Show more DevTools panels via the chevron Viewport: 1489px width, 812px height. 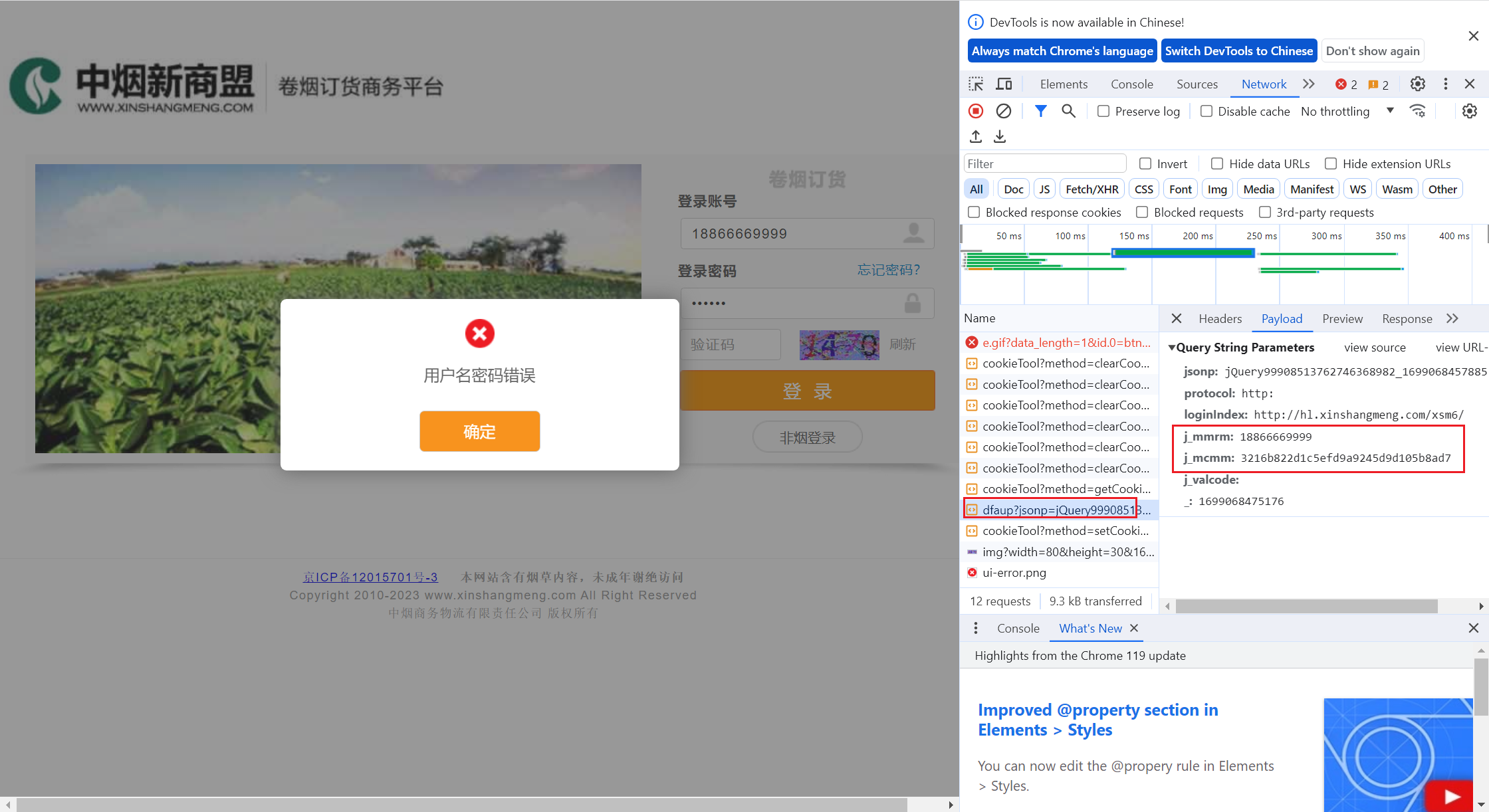tap(1309, 84)
